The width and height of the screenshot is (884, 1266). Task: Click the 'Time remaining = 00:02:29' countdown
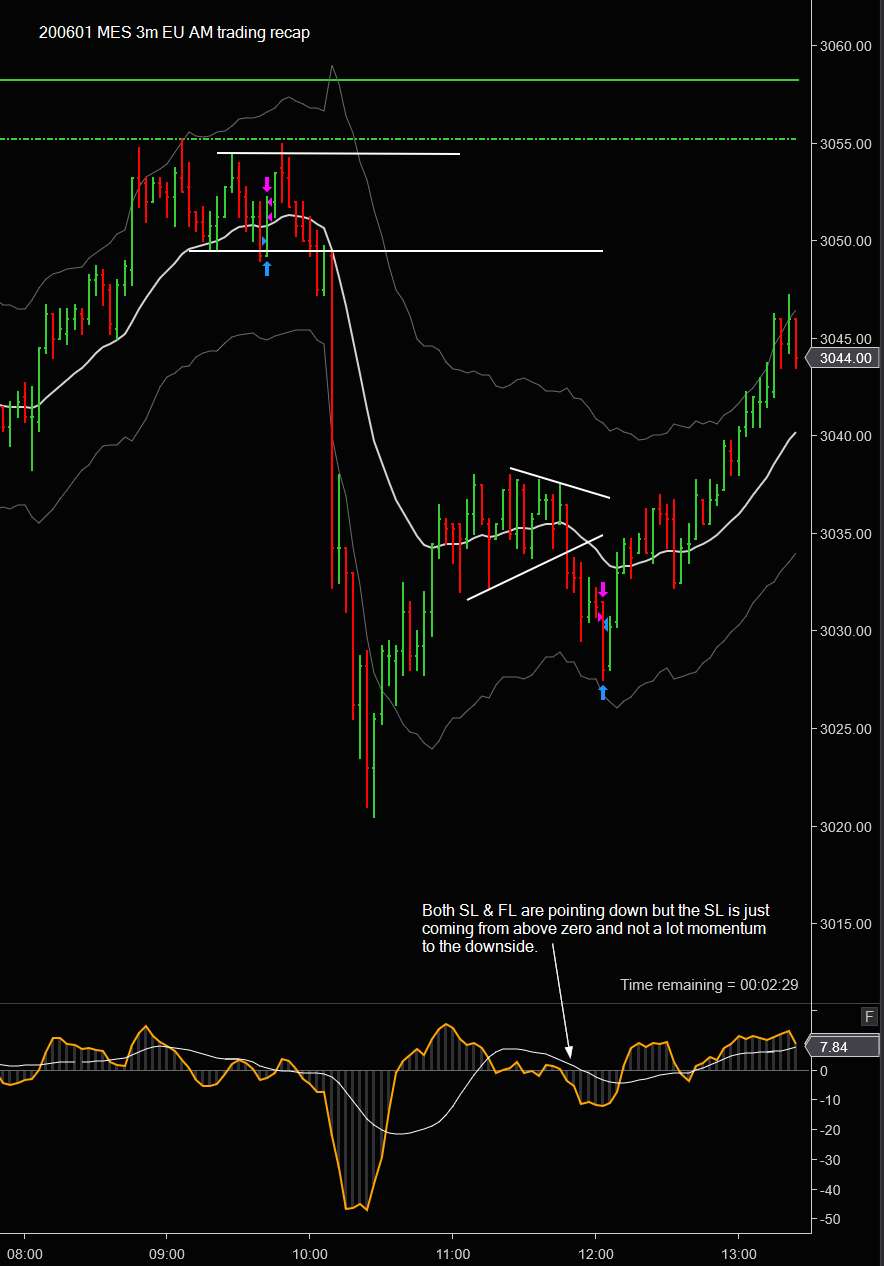click(x=709, y=985)
